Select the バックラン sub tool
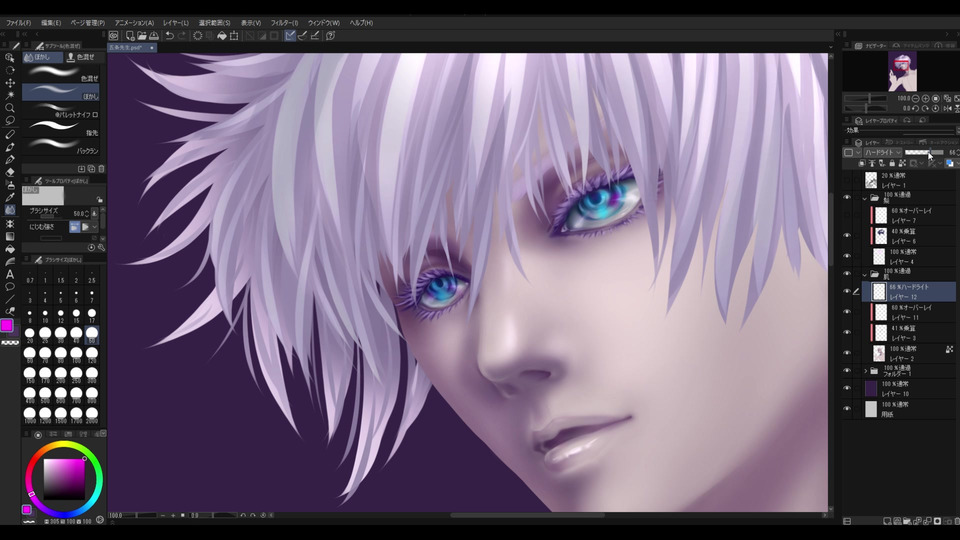 click(x=61, y=146)
